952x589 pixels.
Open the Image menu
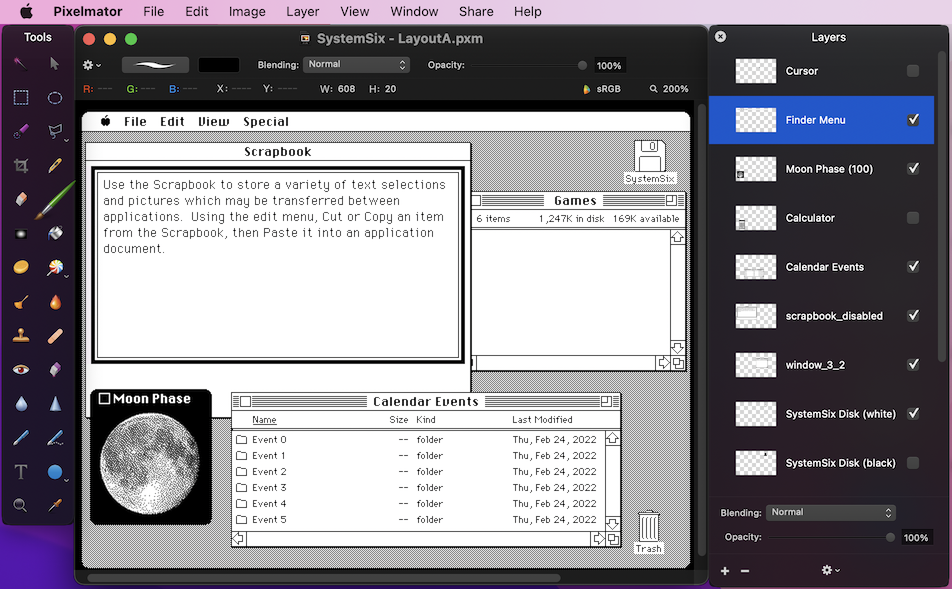pos(247,12)
